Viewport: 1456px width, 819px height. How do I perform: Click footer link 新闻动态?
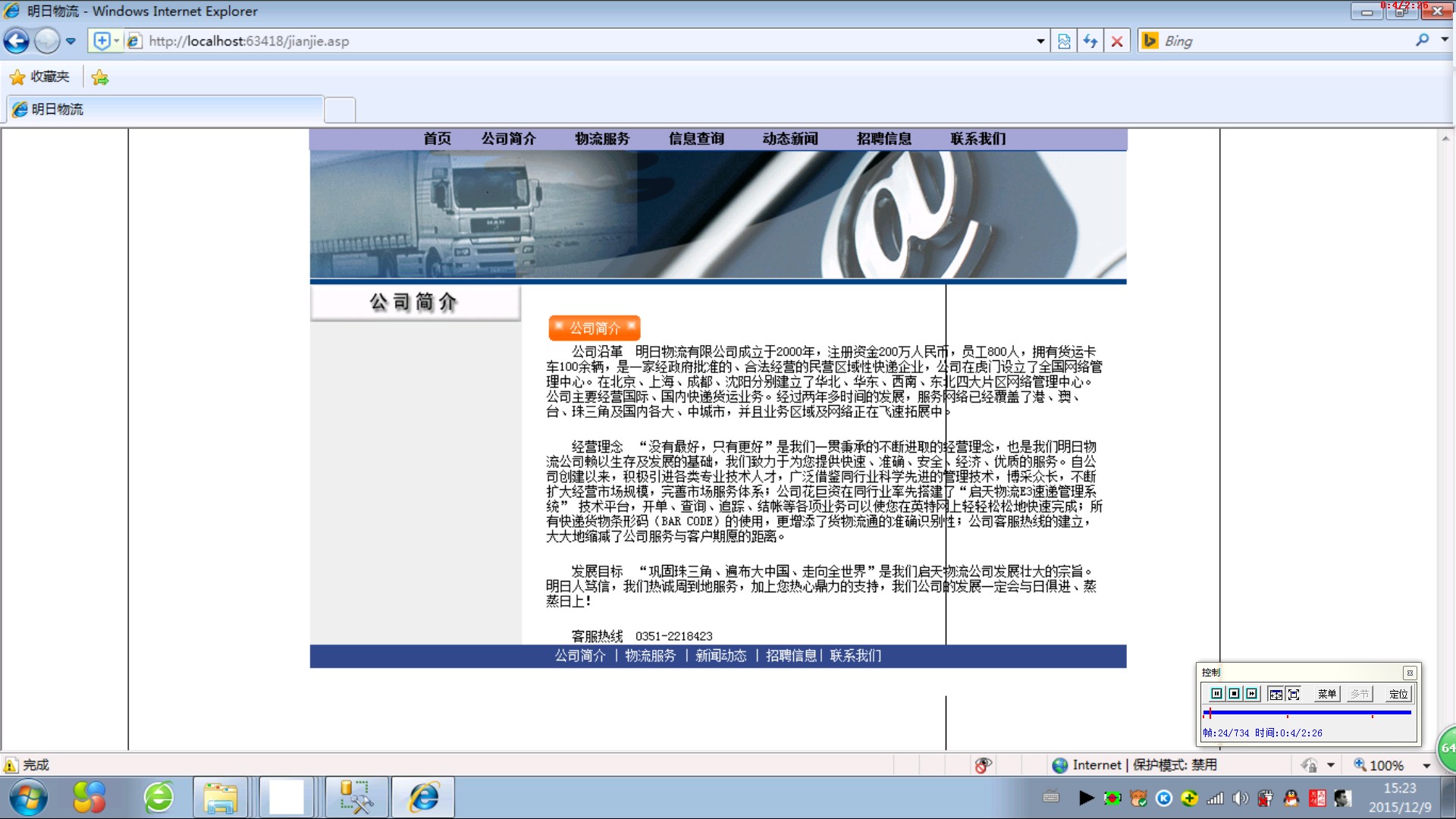[x=720, y=656]
